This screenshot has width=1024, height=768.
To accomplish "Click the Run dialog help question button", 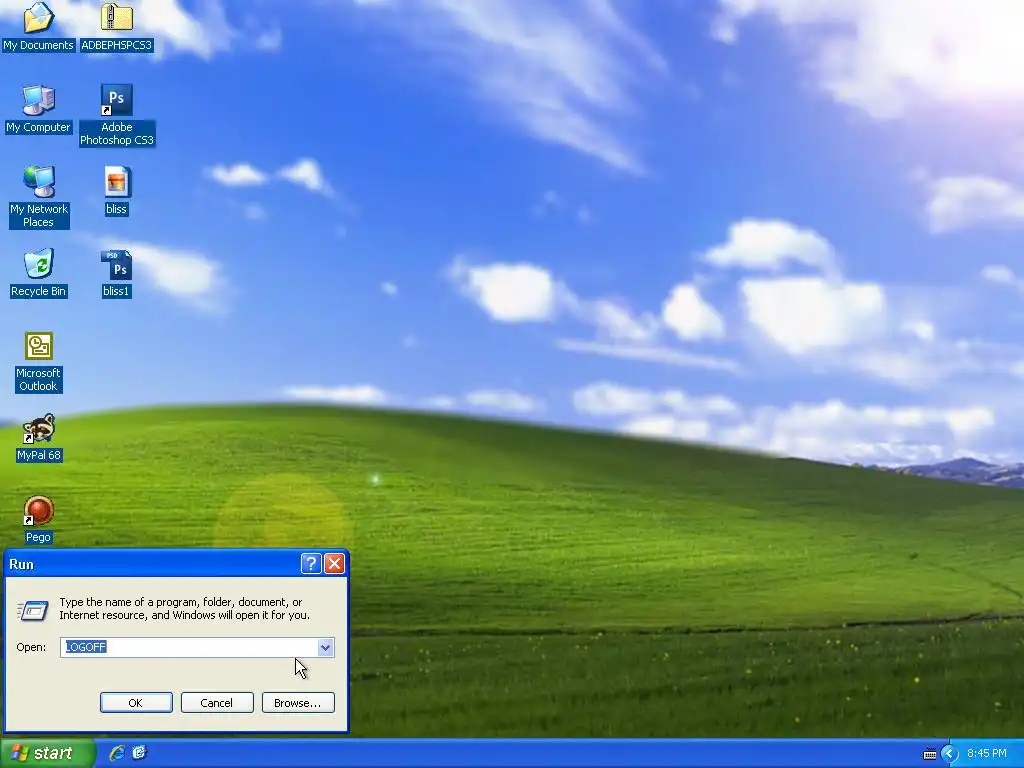I will (x=311, y=564).
